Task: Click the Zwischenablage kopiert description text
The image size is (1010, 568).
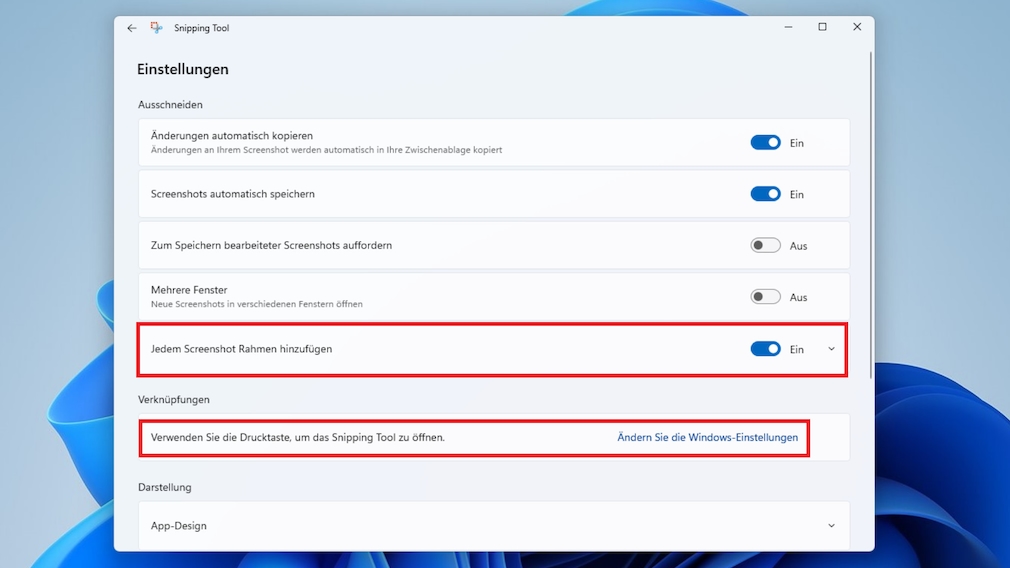Action: [327, 149]
